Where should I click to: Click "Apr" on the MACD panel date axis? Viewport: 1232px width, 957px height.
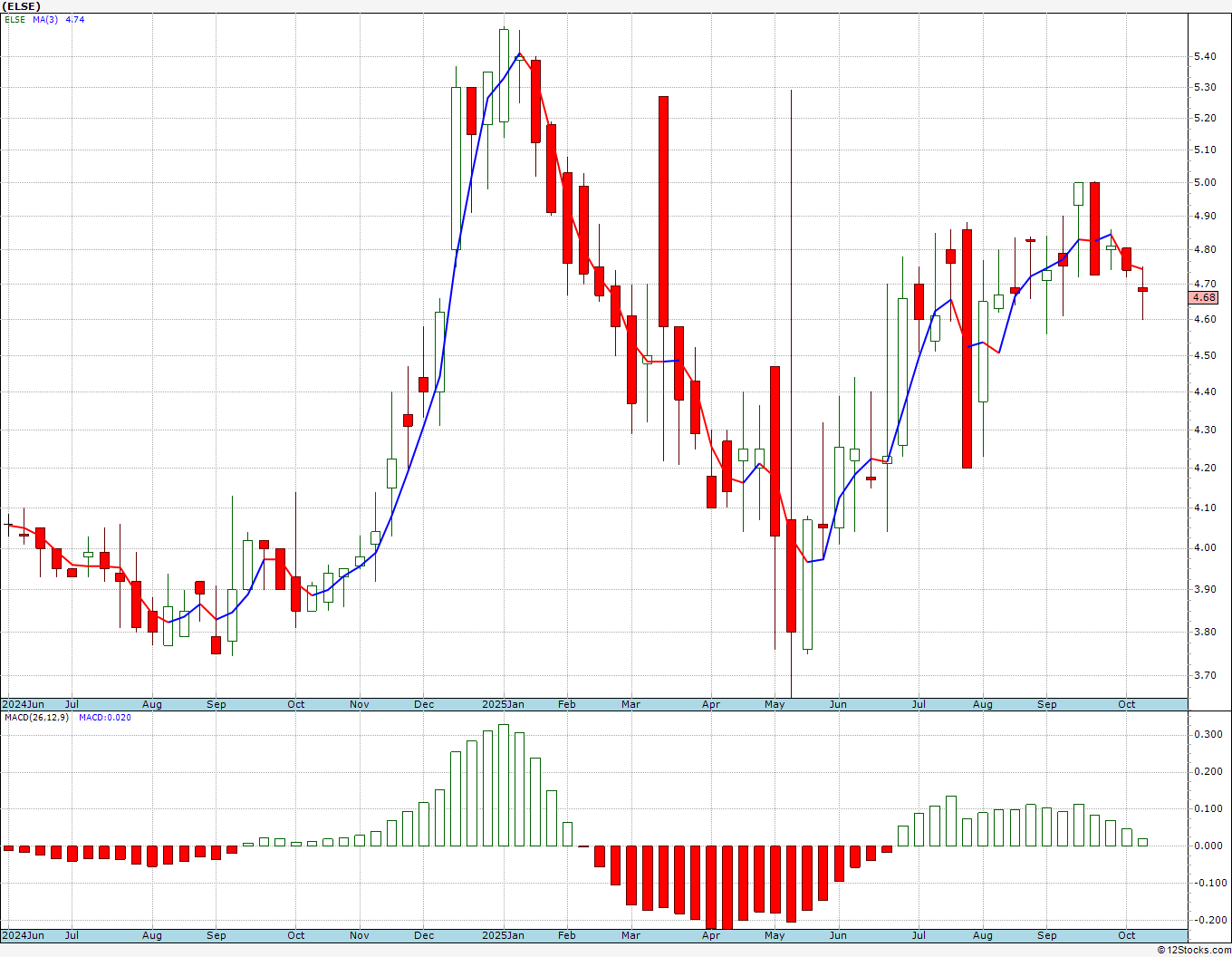(711, 935)
